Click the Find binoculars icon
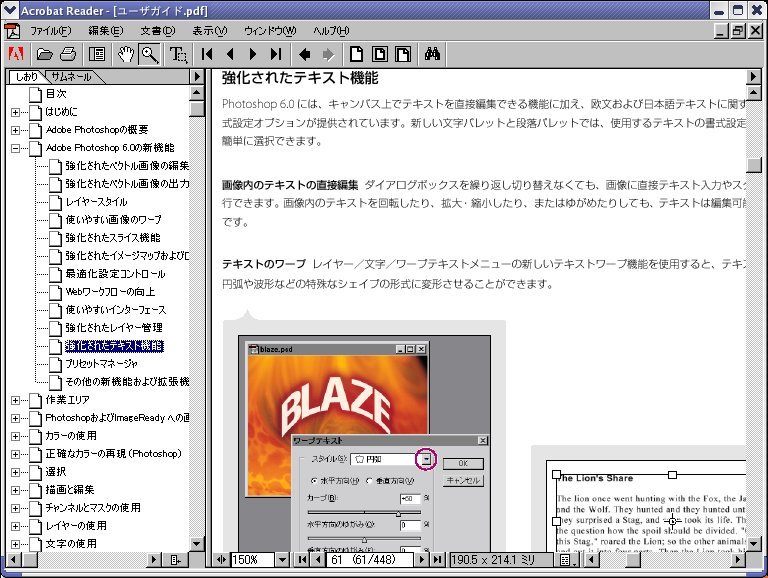The height and width of the screenshot is (578, 768). [x=432, y=54]
